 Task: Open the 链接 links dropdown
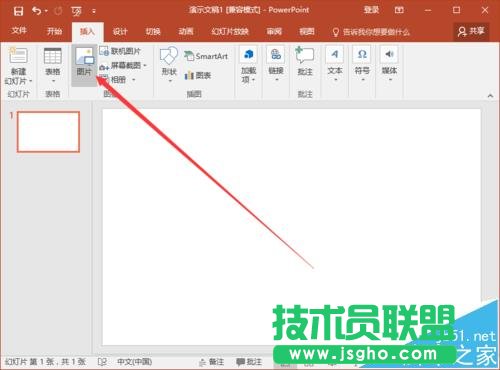(x=276, y=64)
